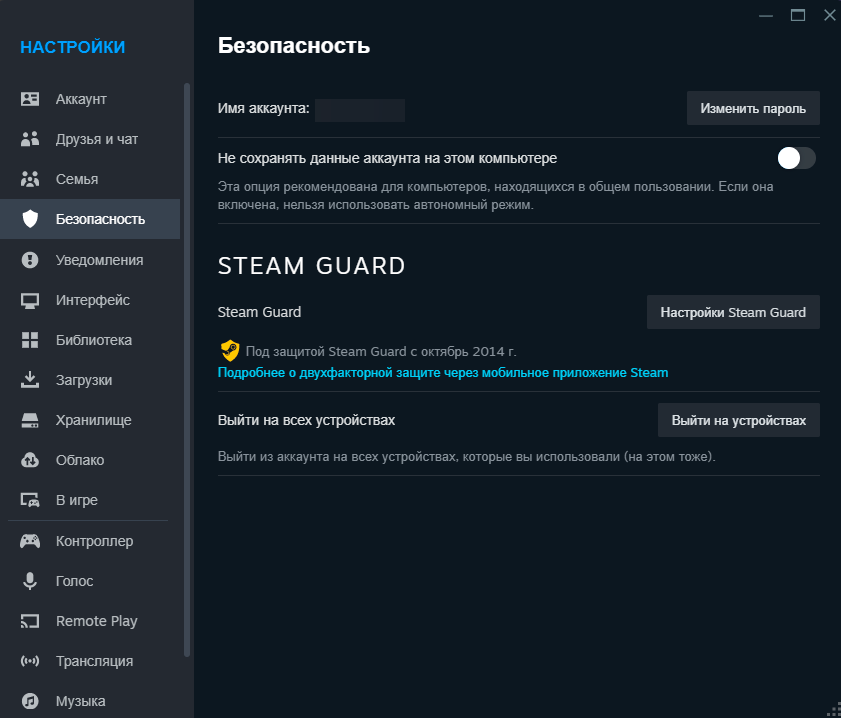Switch to Облако settings
The image size is (841, 718).
pyautogui.click(x=90, y=460)
